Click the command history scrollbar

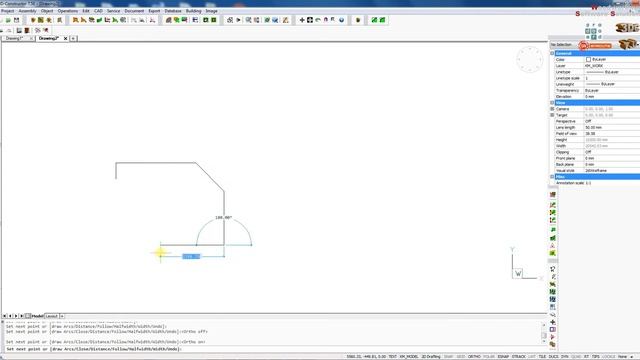pyautogui.click(x=544, y=333)
